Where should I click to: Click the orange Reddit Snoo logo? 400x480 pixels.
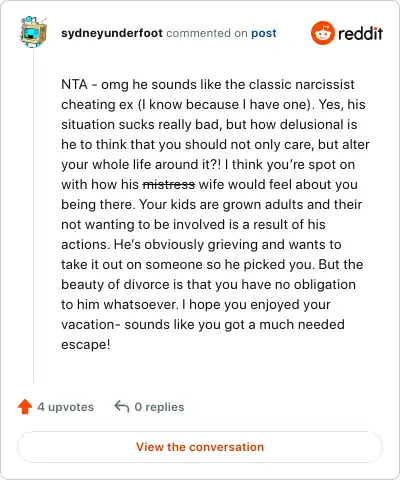pos(322,33)
